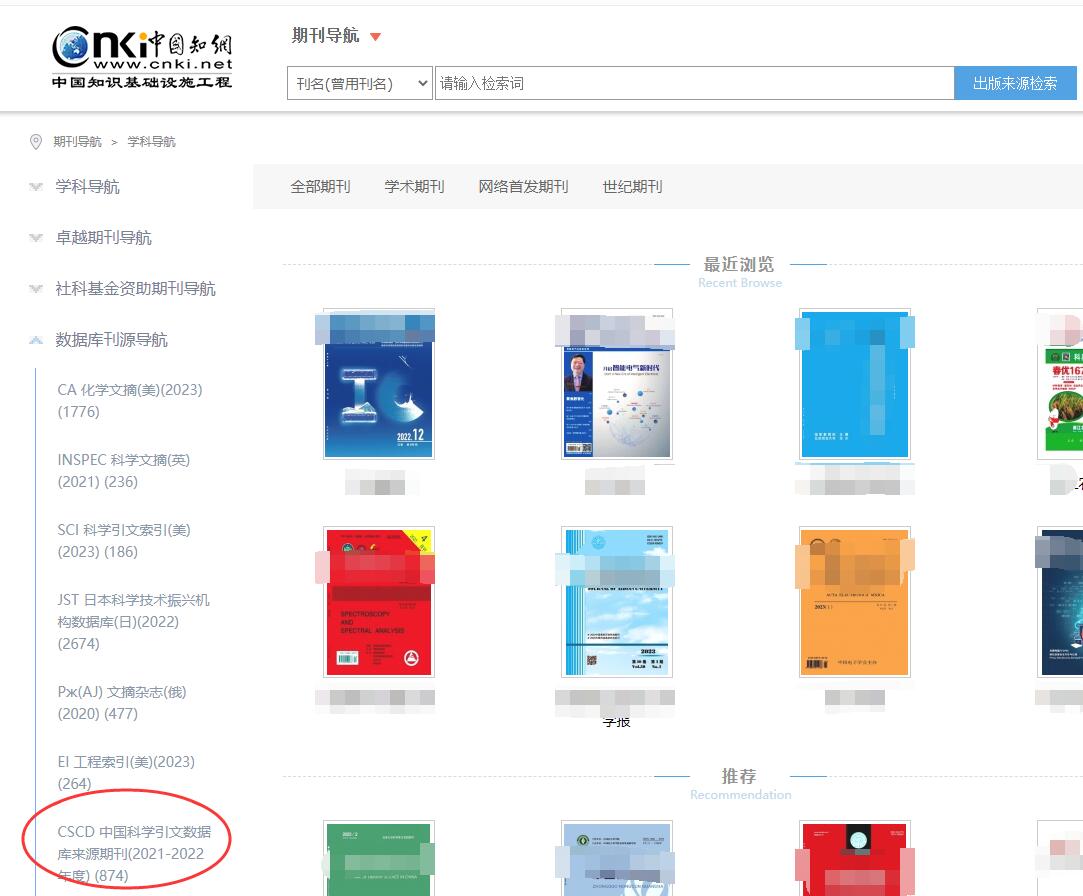The height and width of the screenshot is (896, 1083).
Task: Switch to the 全部期刊 tab
Action: [320, 187]
